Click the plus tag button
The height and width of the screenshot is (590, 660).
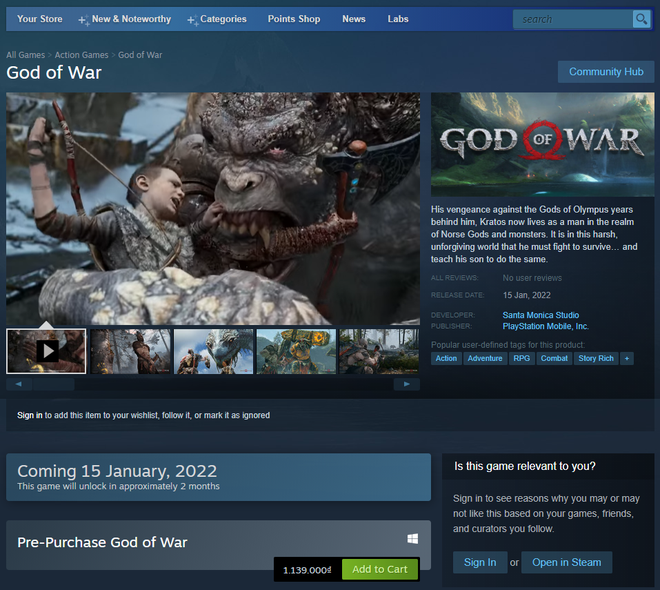627,359
